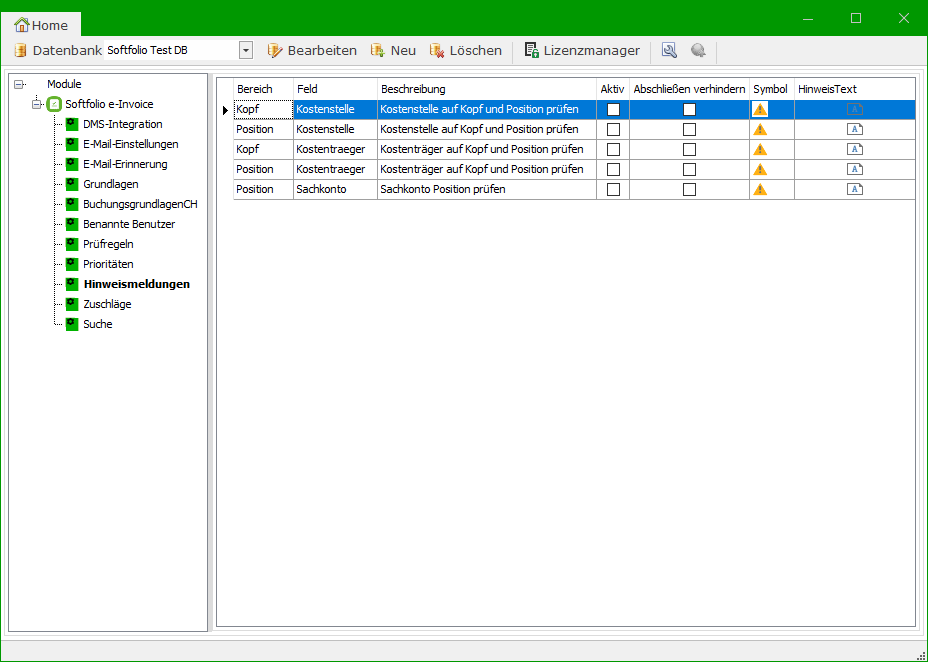Check Aktiv for Position Kostenstelle row
Screen dimensions: 928x662
click(x=613, y=129)
